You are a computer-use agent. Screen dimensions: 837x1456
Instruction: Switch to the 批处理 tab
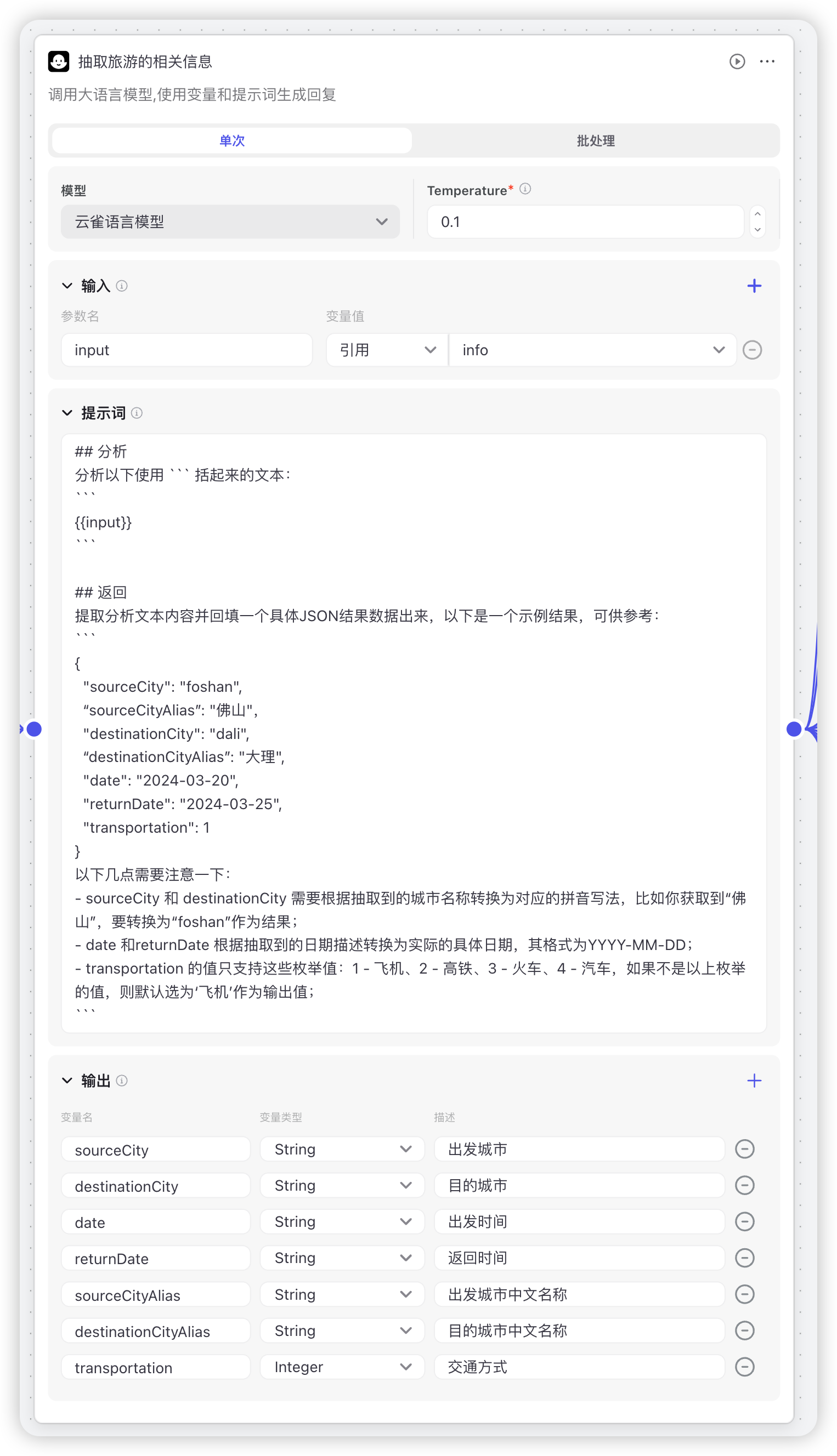point(596,141)
